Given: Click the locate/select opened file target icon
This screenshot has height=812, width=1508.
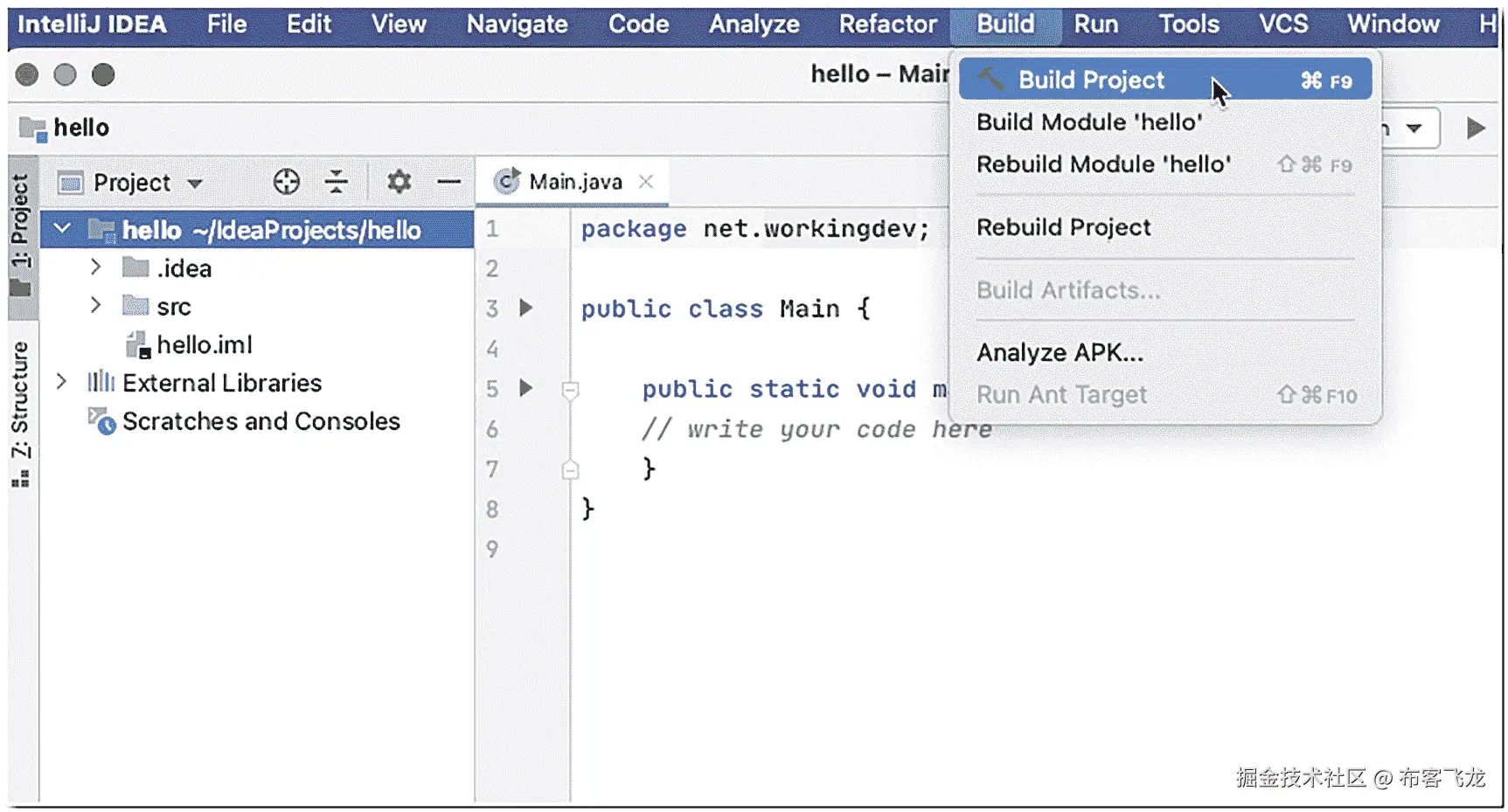Looking at the screenshot, I should point(286,182).
